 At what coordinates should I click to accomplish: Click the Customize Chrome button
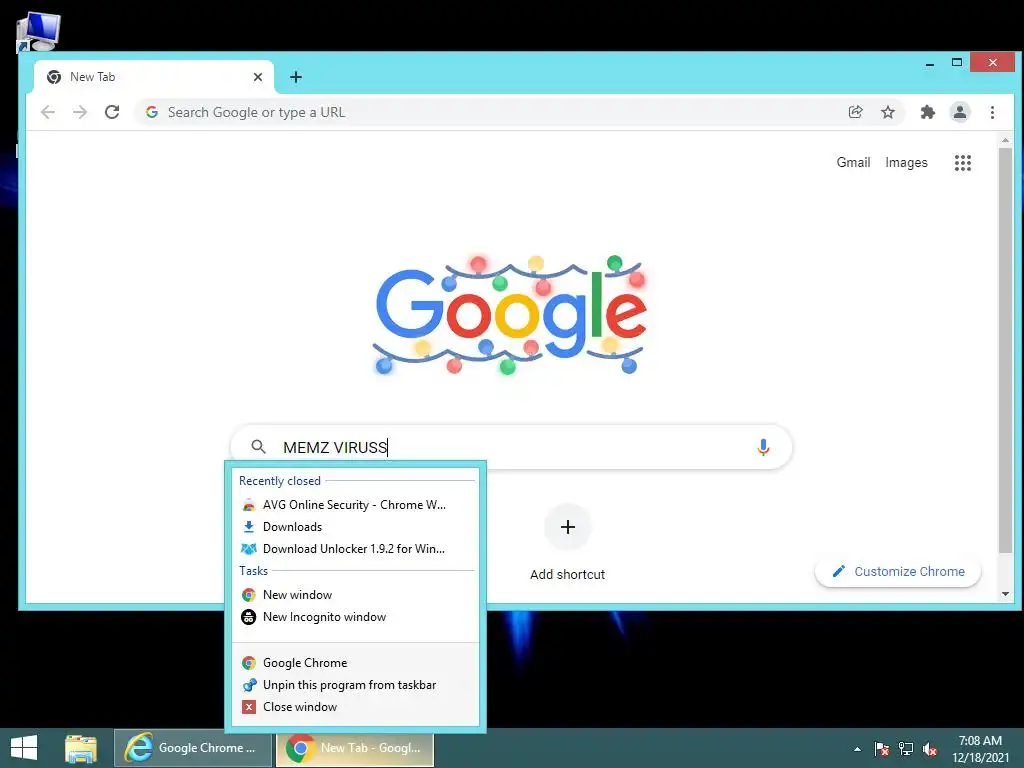pos(898,571)
